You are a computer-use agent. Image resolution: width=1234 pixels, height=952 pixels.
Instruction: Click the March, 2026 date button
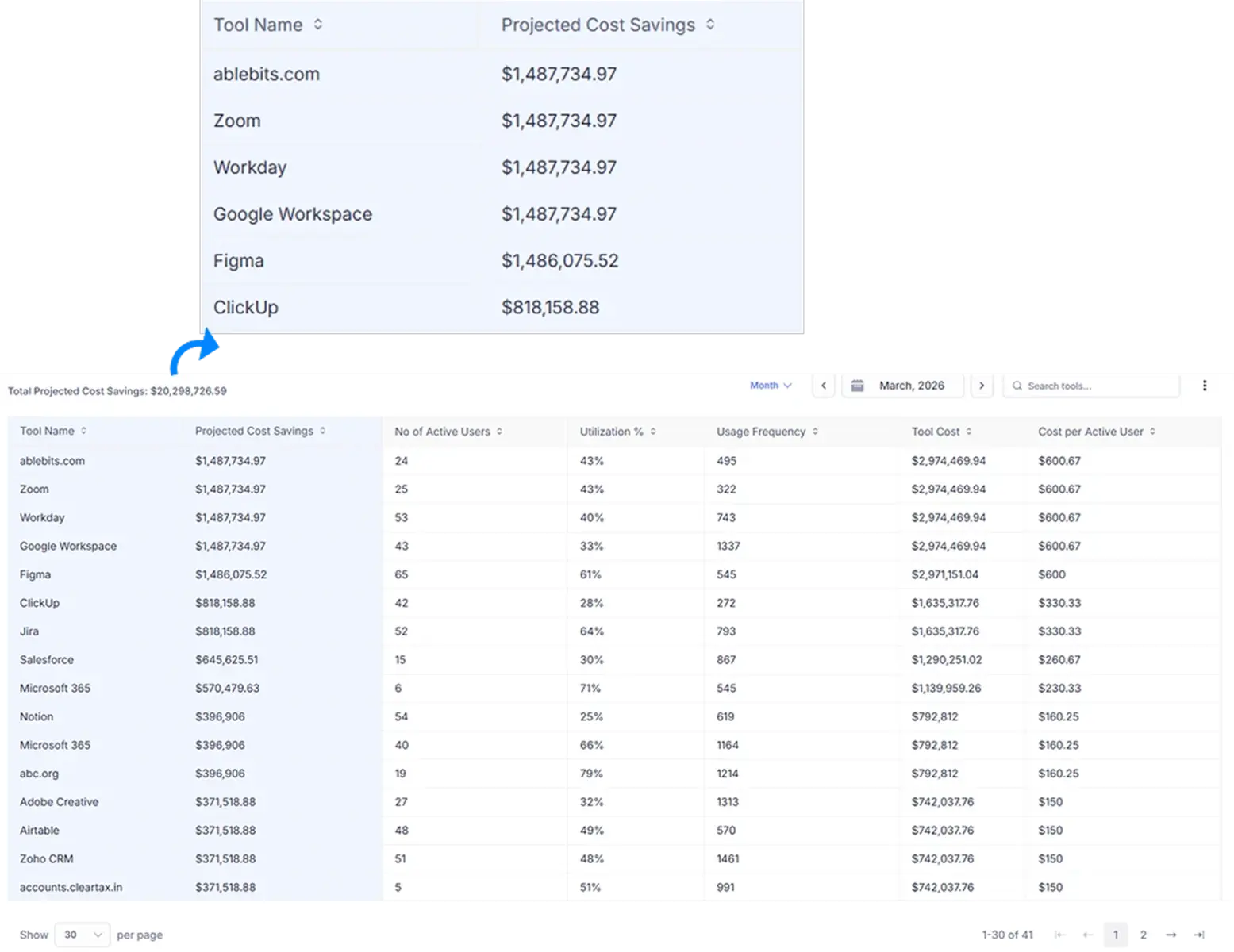pyautogui.click(x=912, y=386)
